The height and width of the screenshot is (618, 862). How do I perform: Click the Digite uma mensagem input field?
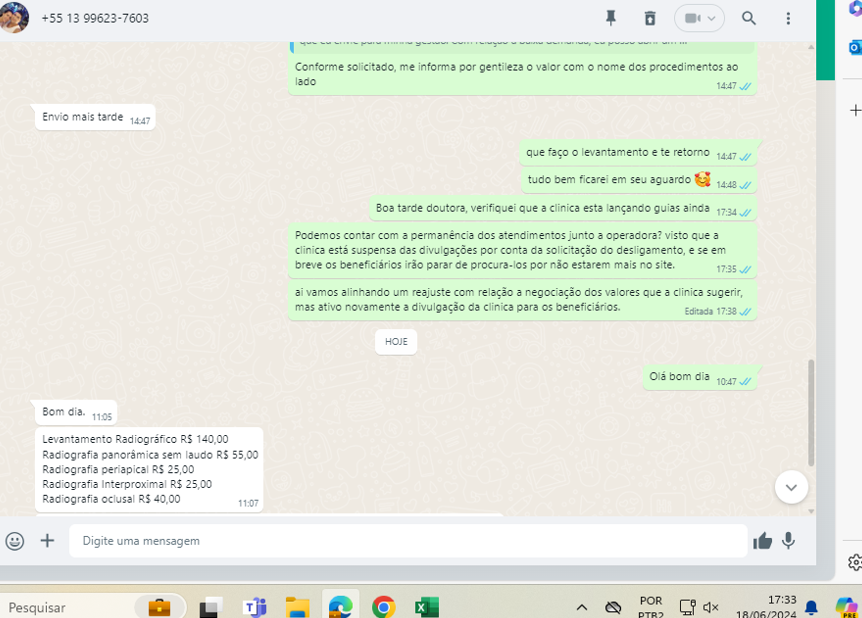(x=408, y=540)
